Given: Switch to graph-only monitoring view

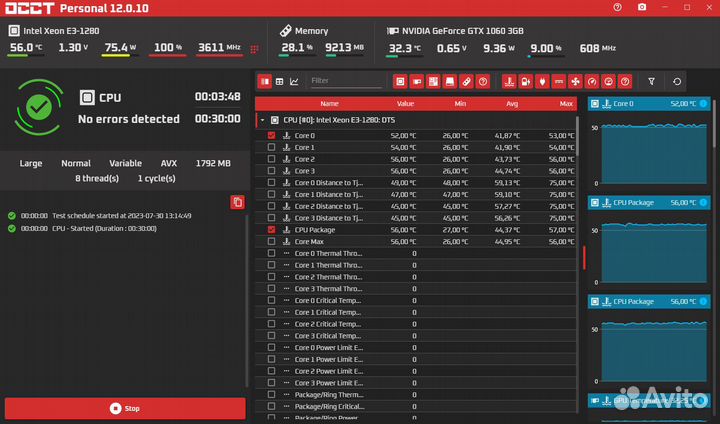Looking at the screenshot, I should coord(293,81).
